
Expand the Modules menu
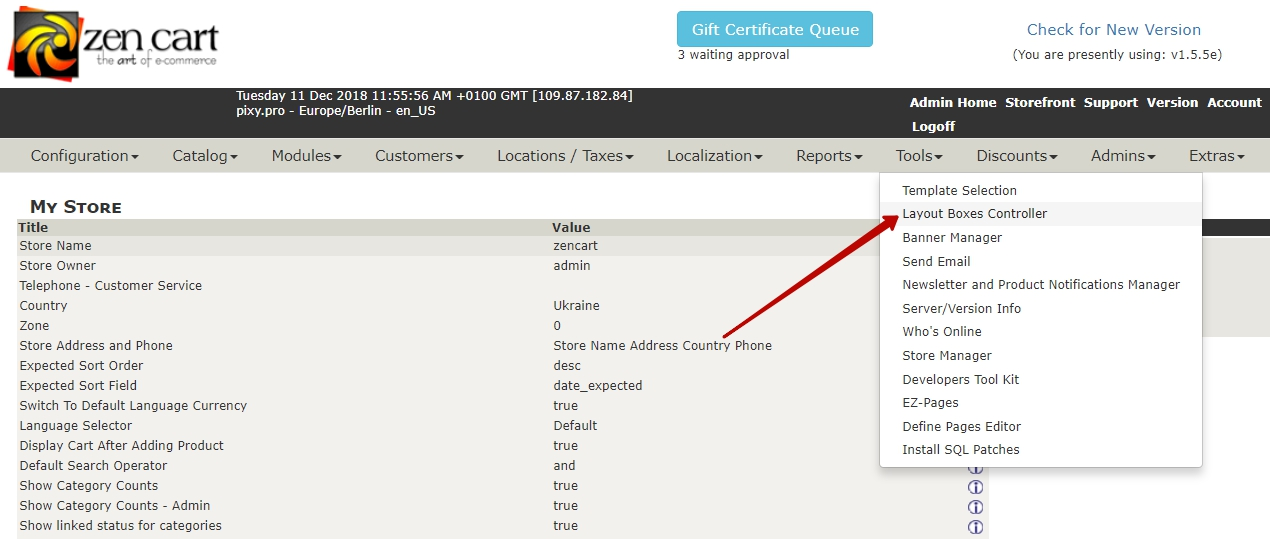coord(306,156)
